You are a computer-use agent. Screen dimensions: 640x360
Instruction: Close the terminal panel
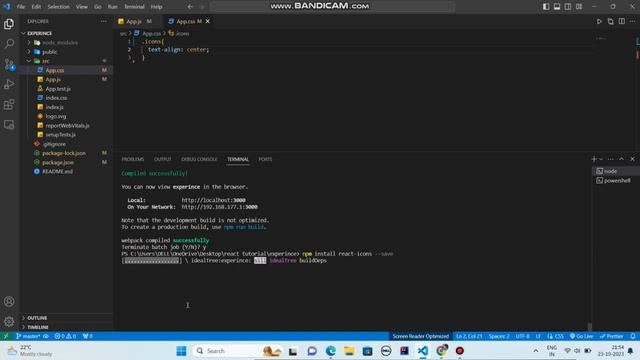633,159
